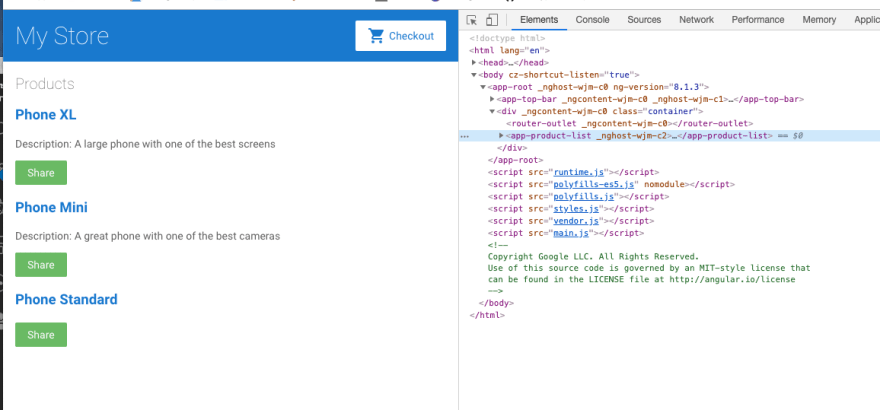Open the runtime.js script link
Viewport: 880px width, 410px height.
[579, 172]
